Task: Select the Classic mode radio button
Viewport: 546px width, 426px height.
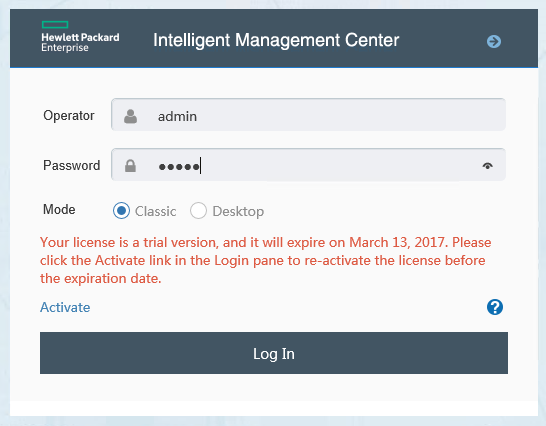Action: [x=121, y=211]
